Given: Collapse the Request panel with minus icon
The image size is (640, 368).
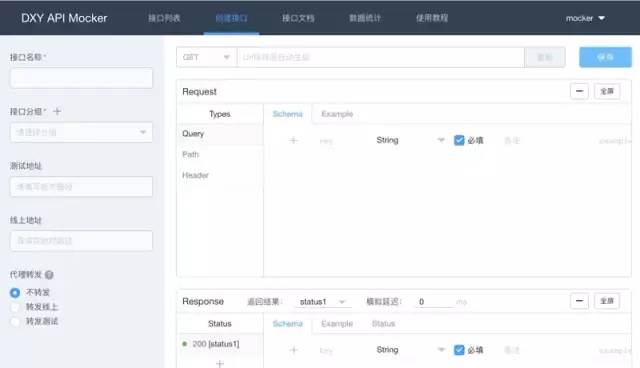Looking at the screenshot, I should coord(579,91).
